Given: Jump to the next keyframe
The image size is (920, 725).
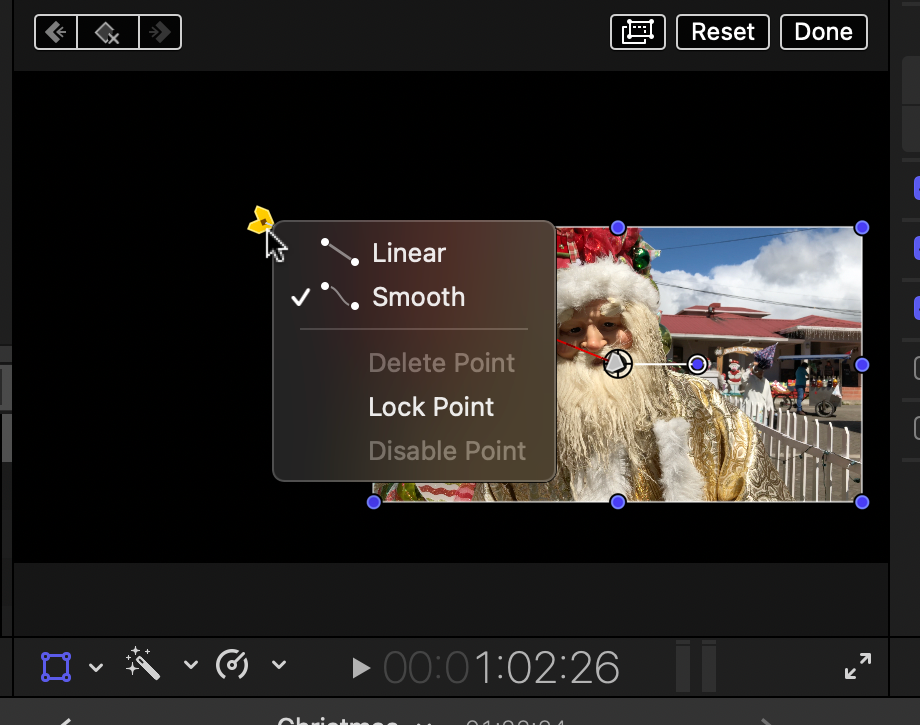Looking at the screenshot, I should [160, 33].
